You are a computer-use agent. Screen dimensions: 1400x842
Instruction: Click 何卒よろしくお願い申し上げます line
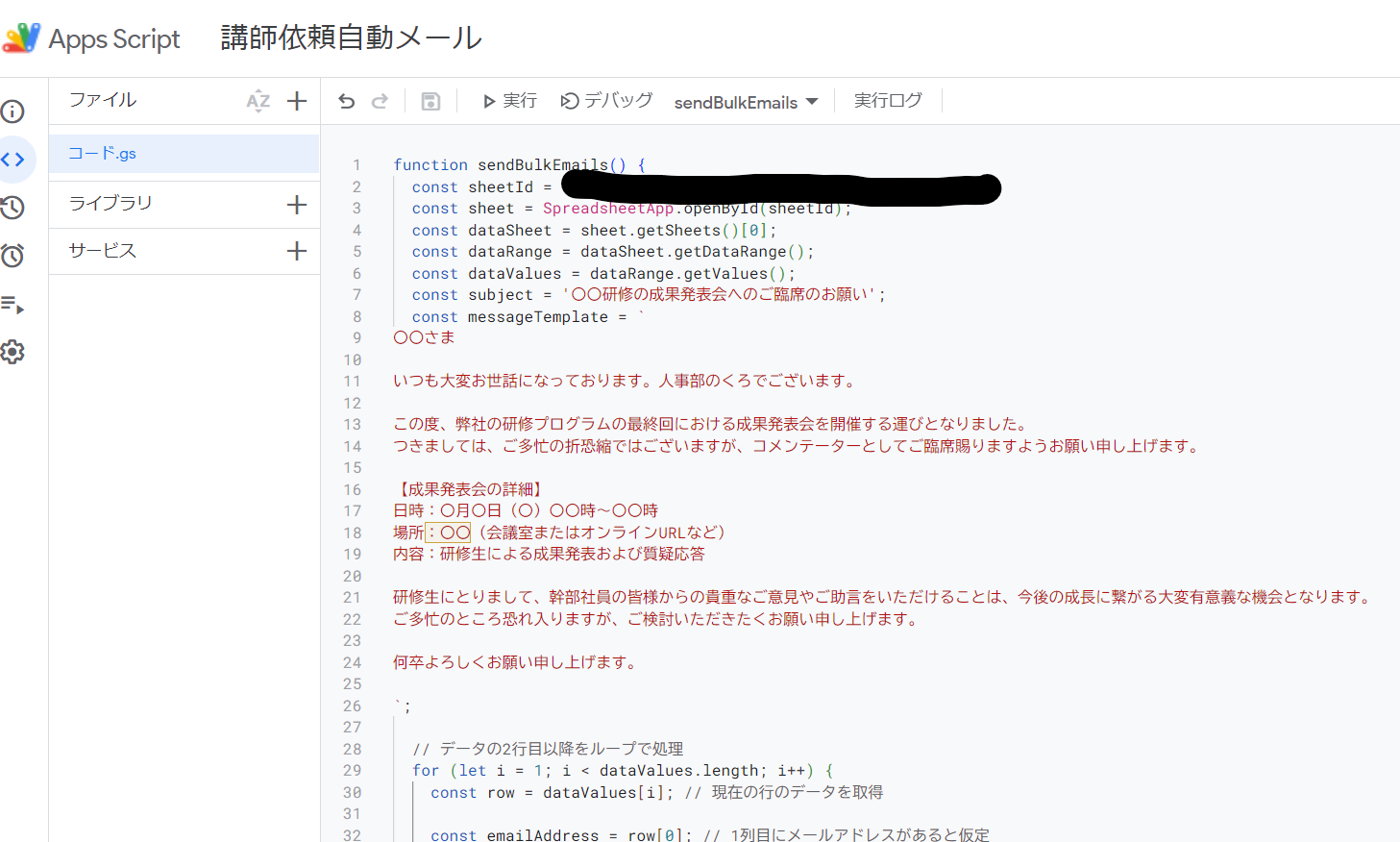coord(516,662)
